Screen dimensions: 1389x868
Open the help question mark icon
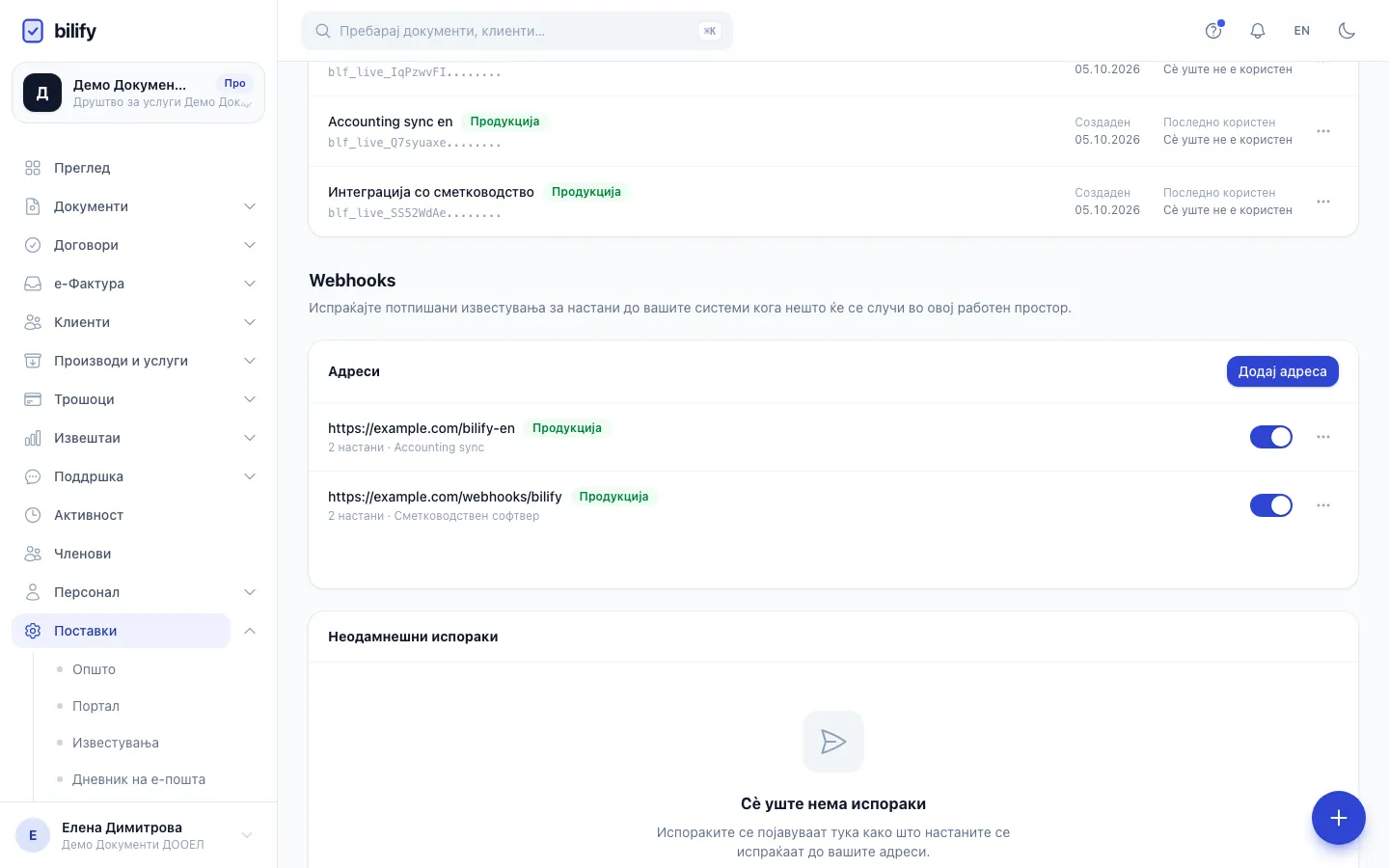[1213, 31]
